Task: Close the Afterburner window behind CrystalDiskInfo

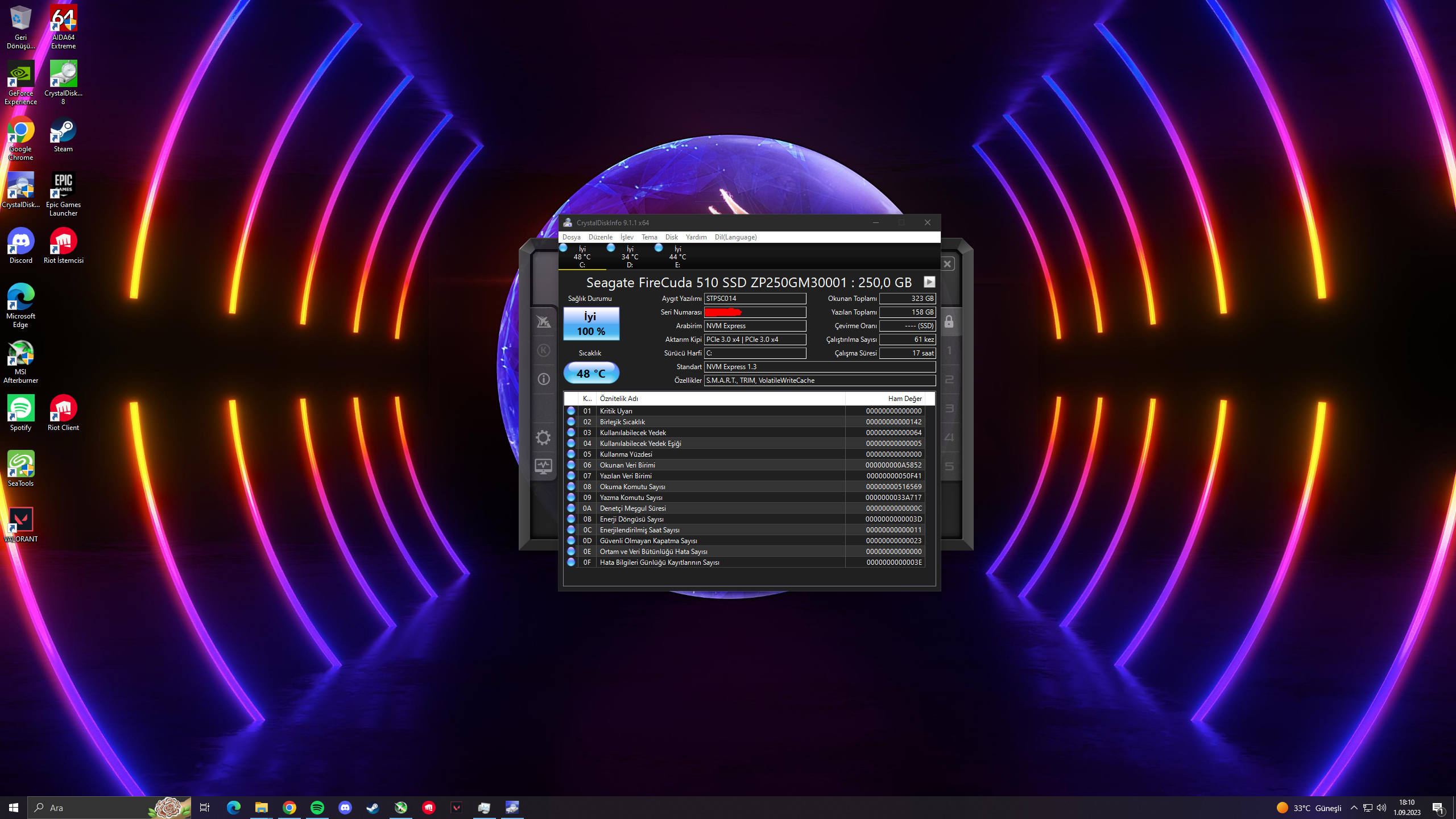Action: pyautogui.click(x=948, y=264)
